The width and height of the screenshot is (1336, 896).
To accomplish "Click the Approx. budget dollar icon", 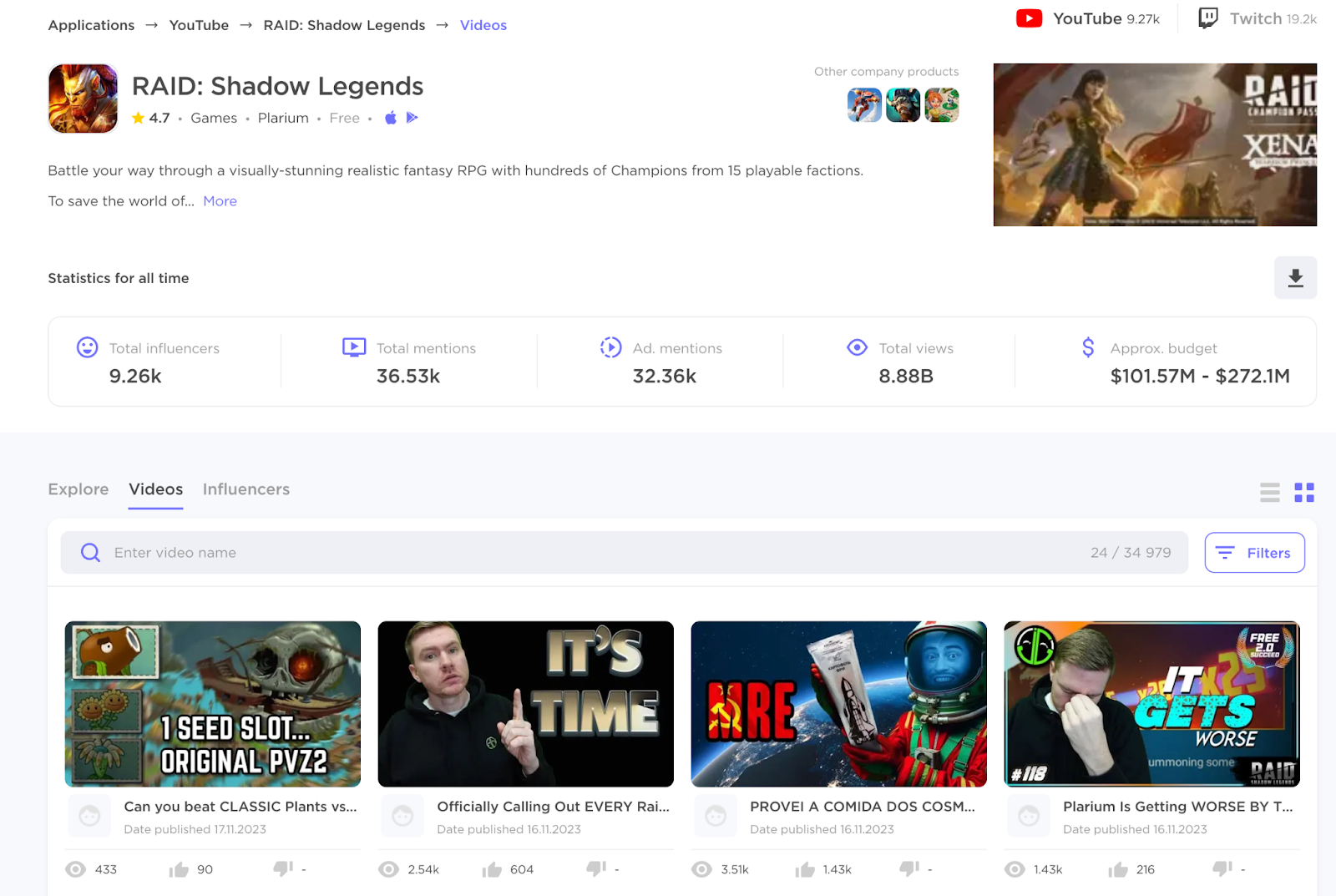I will point(1088,347).
